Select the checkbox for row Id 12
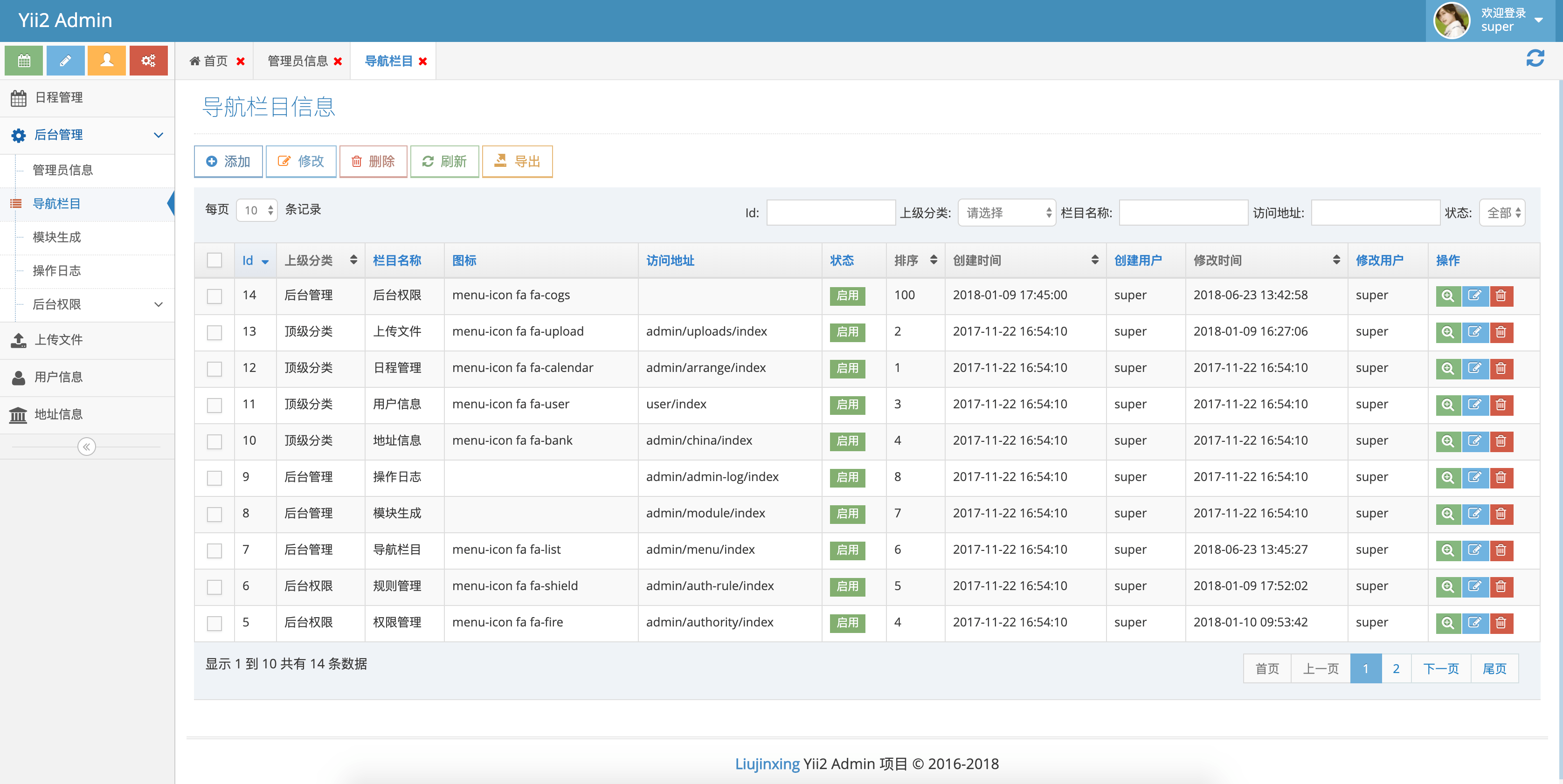This screenshot has height=784, width=1563. tap(215, 369)
